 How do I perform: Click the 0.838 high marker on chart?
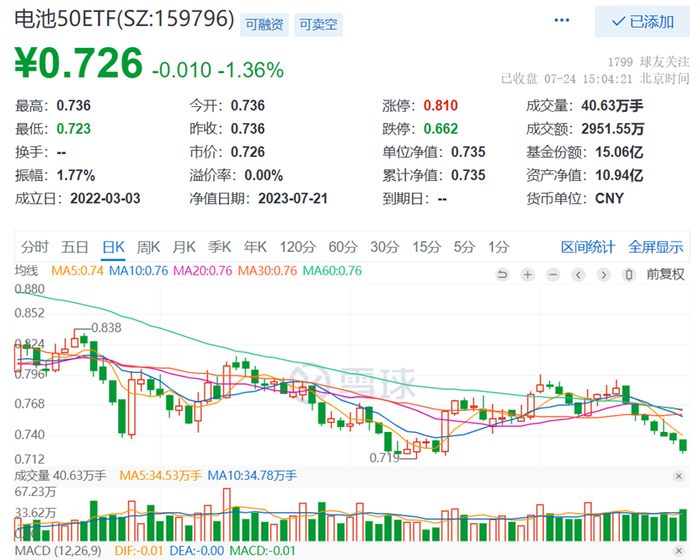[106, 328]
